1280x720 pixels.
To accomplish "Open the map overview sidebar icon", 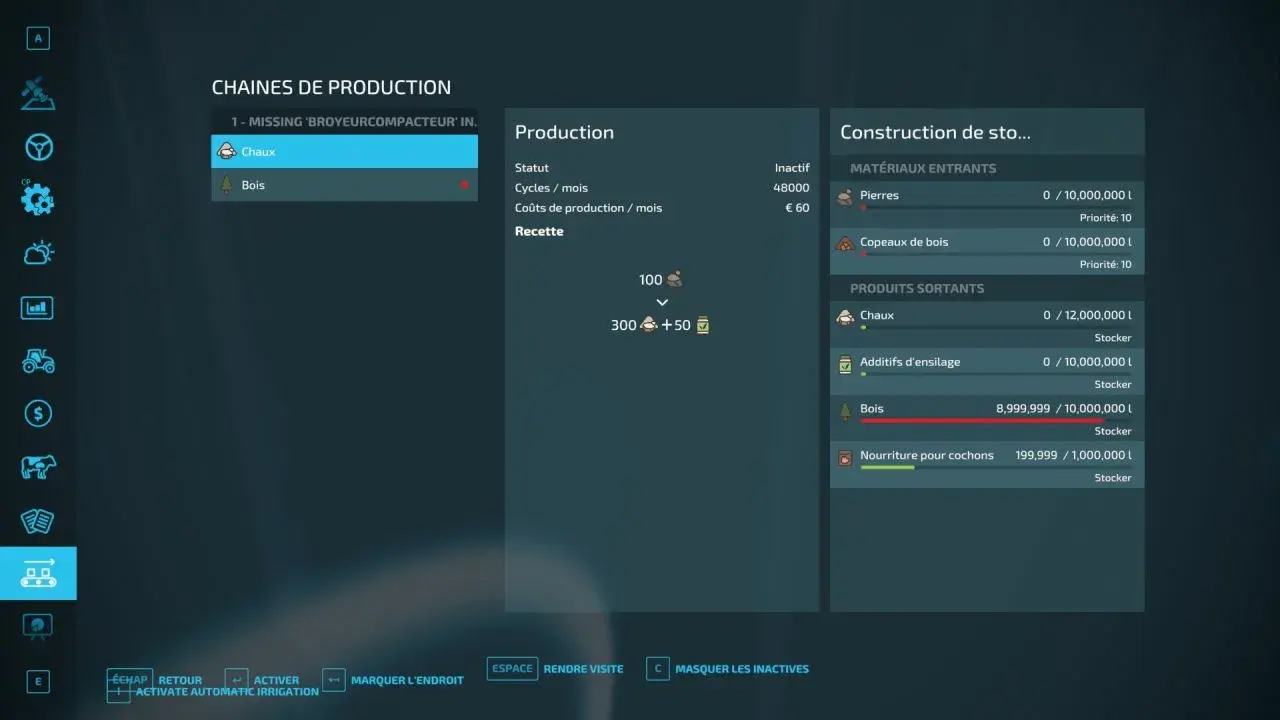I will 38,94.
